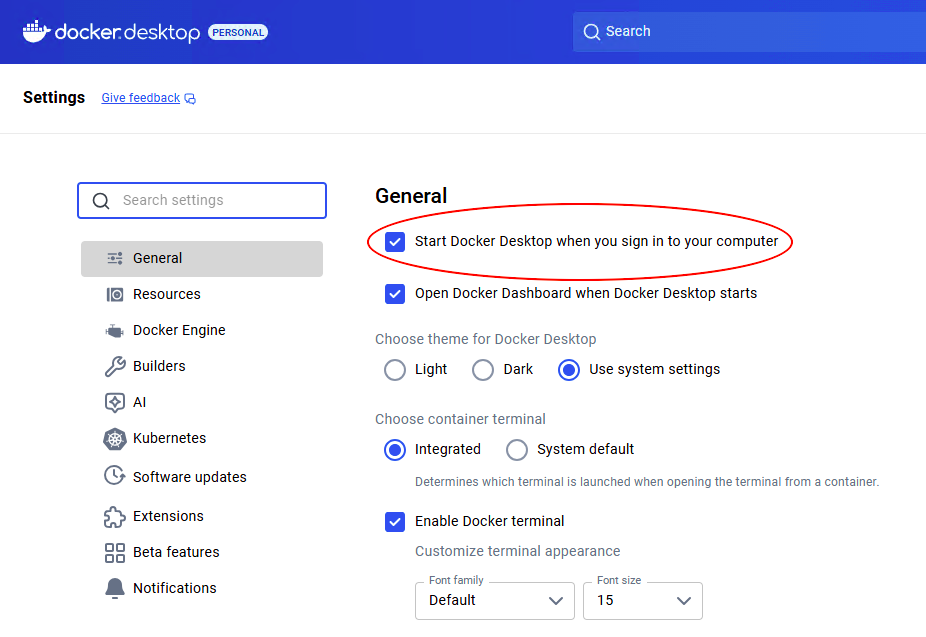The height and width of the screenshot is (637, 926).
Task: Select the Dark theme radio button
Action: pos(483,370)
